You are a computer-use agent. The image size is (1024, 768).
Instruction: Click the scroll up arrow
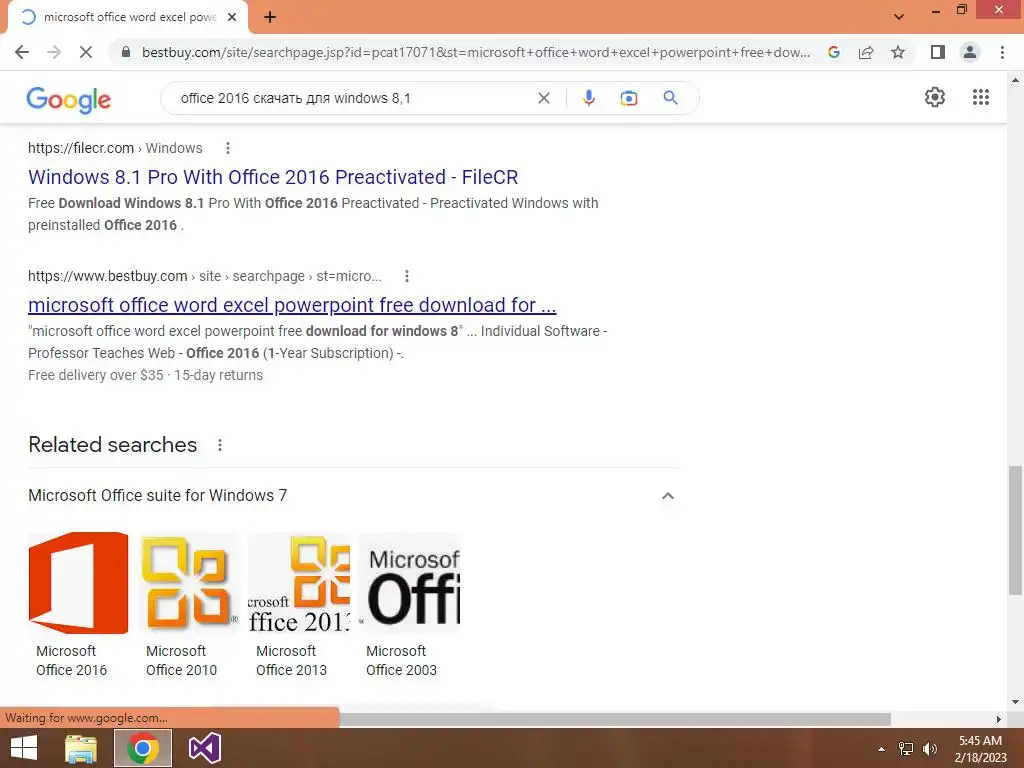(1015, 81)
